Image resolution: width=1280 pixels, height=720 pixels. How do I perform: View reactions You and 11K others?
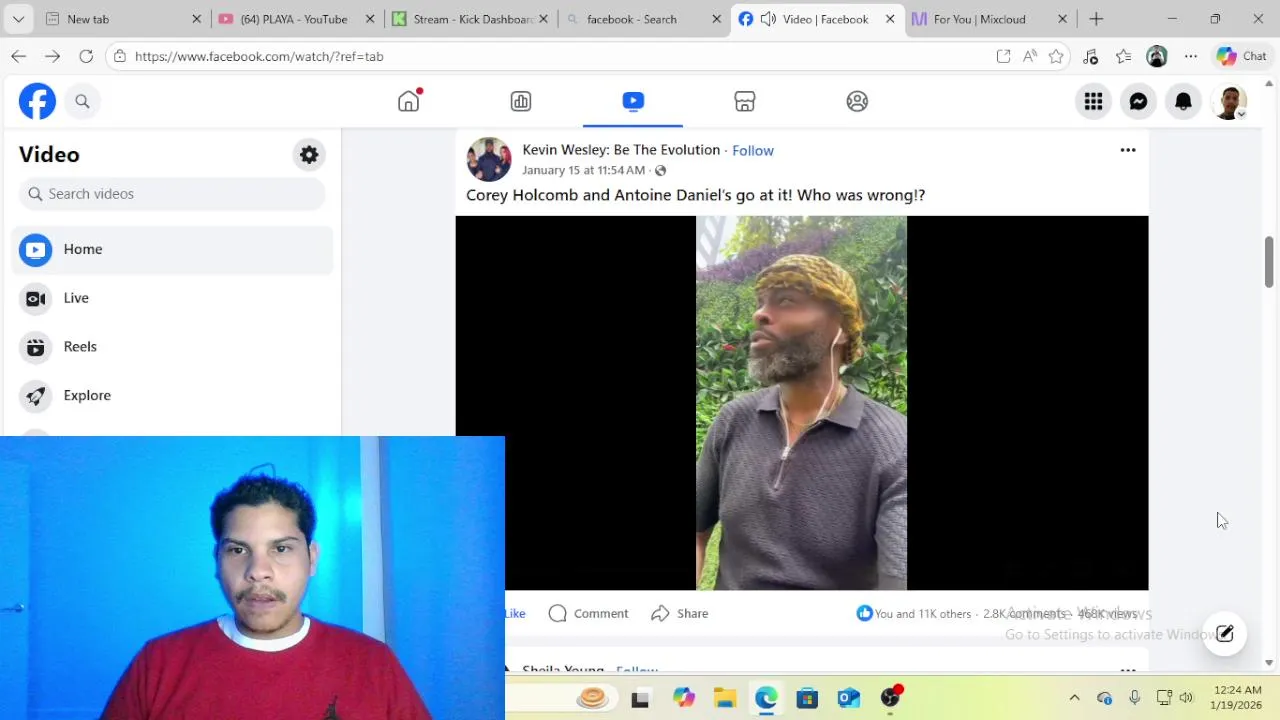(x=913, y=614)
